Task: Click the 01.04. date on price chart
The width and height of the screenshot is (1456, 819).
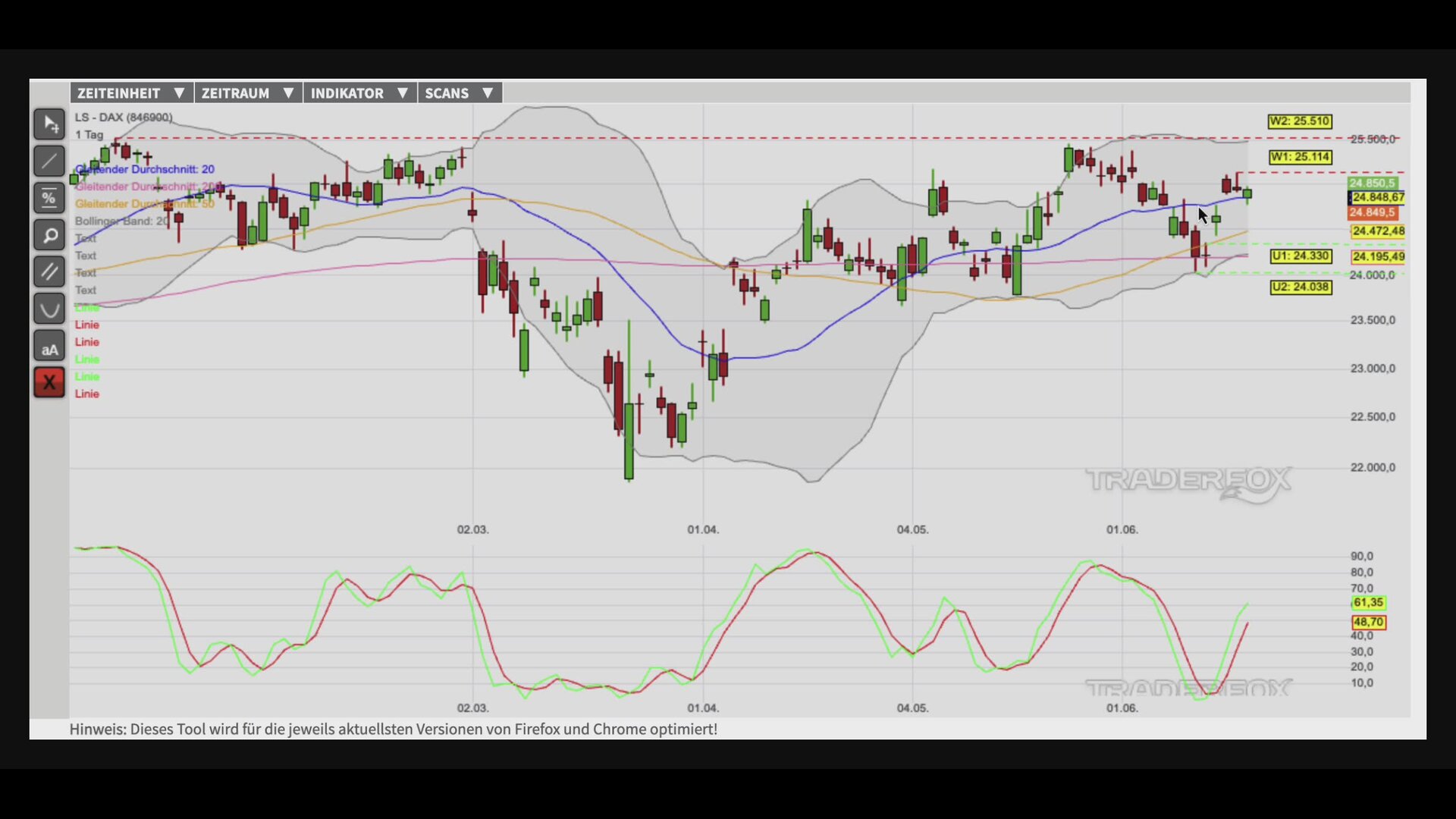Action: point(703,529)
